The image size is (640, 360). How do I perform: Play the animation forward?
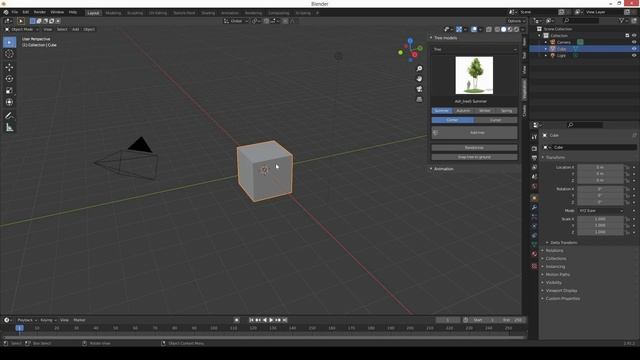point(271,320)
